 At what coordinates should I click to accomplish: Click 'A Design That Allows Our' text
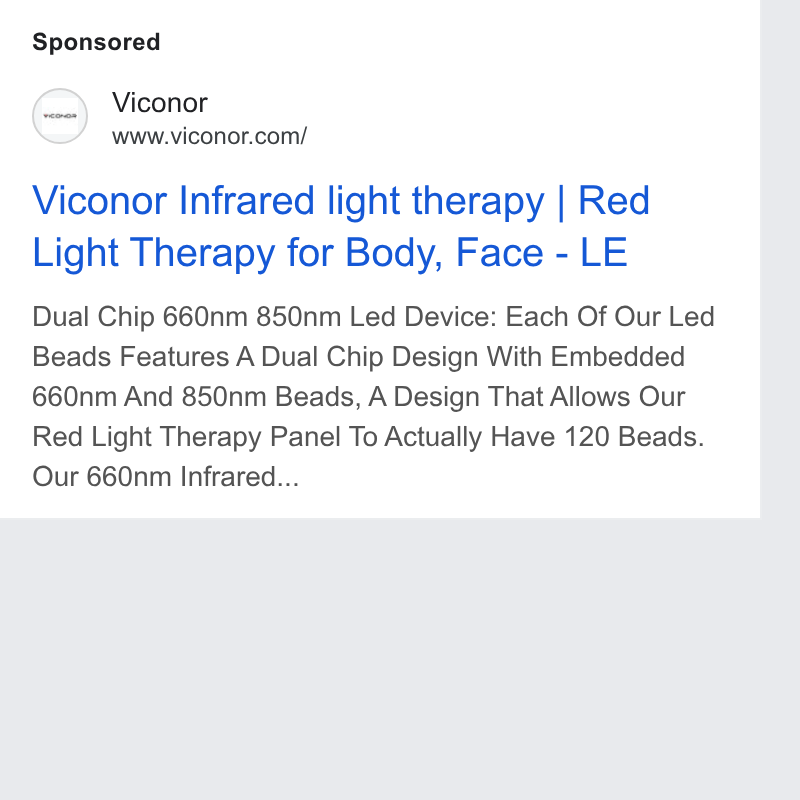[527, 397]
